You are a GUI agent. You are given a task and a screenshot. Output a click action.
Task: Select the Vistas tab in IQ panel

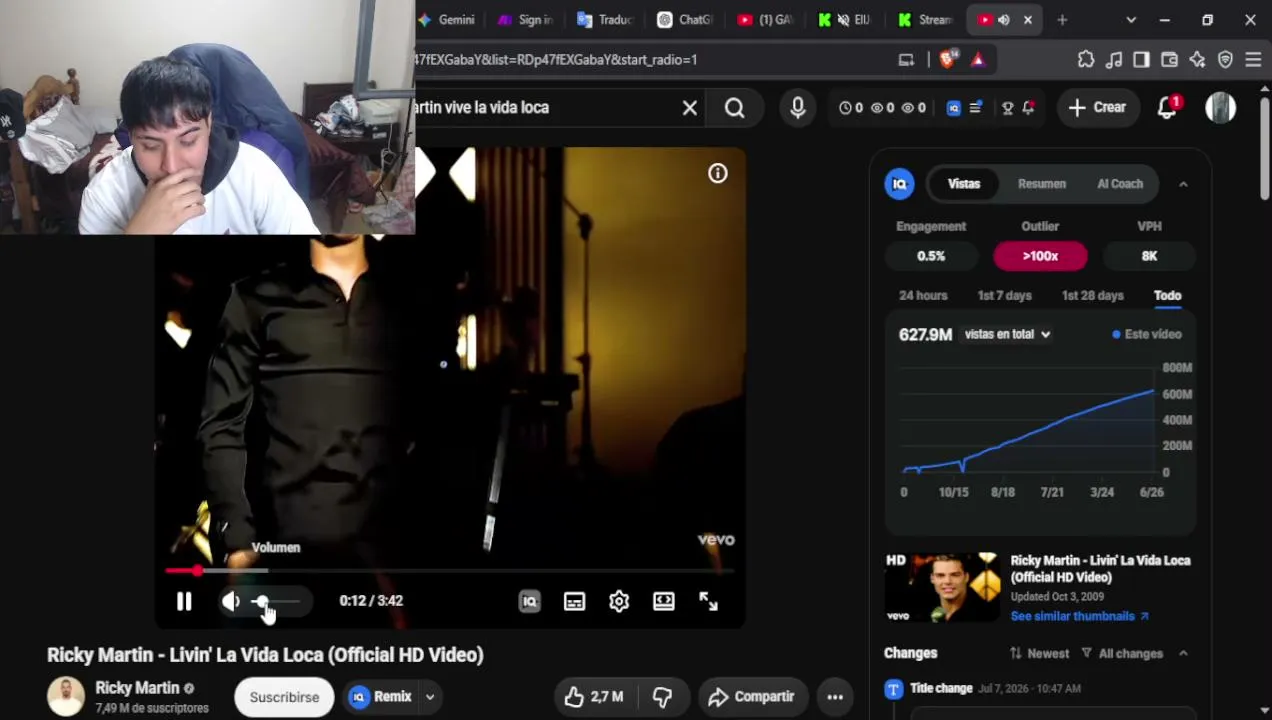click(964, 184)
